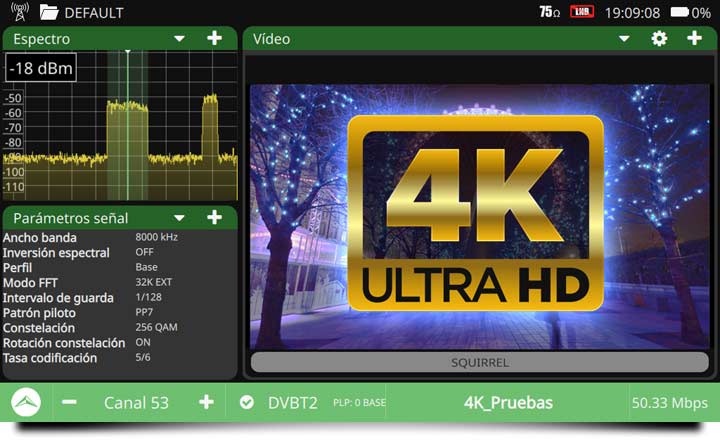
Task: Click the PP7 pilot pattern value
Action: (144, 312)
